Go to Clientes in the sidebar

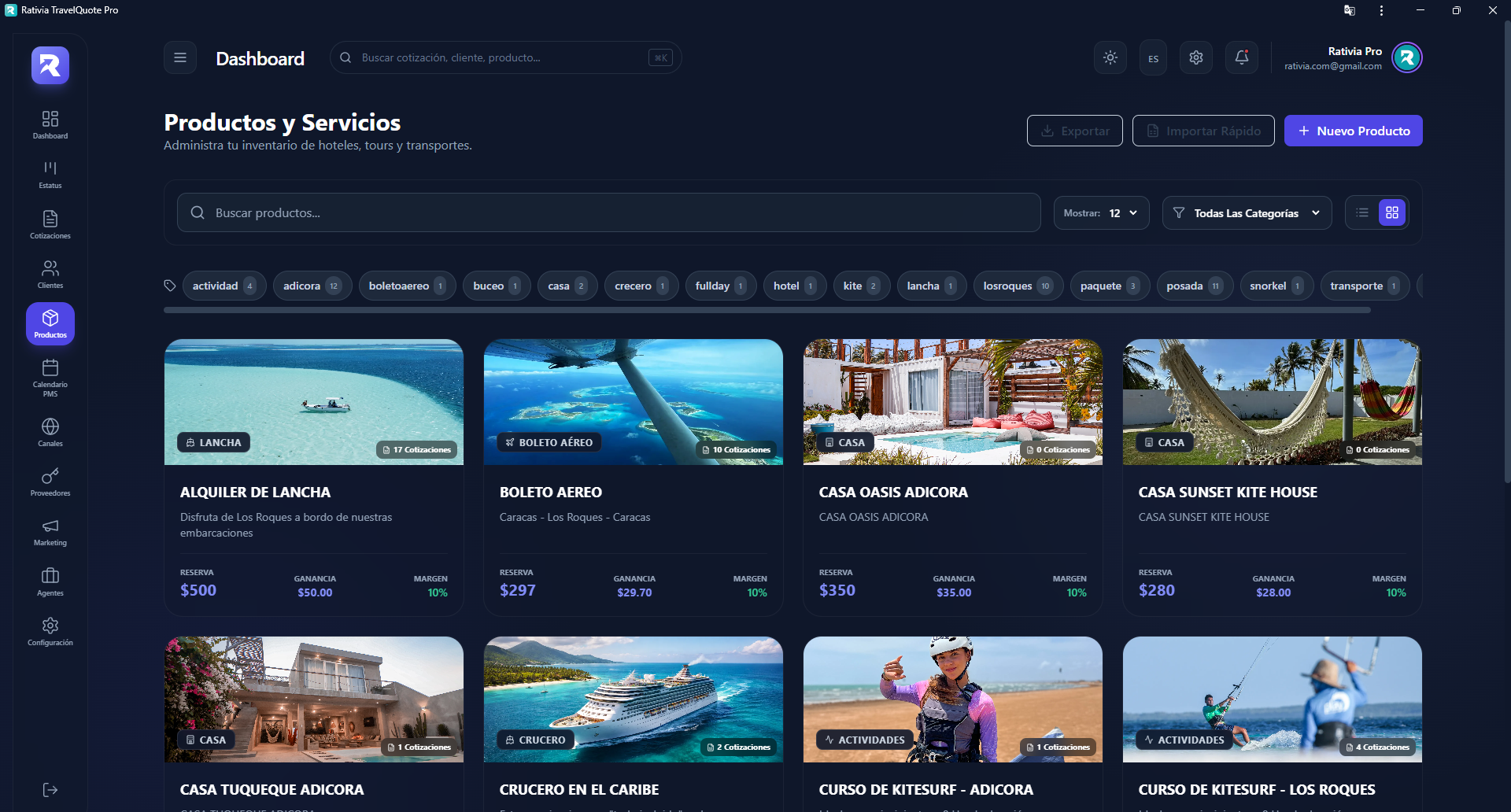click(x=50, y=274)
